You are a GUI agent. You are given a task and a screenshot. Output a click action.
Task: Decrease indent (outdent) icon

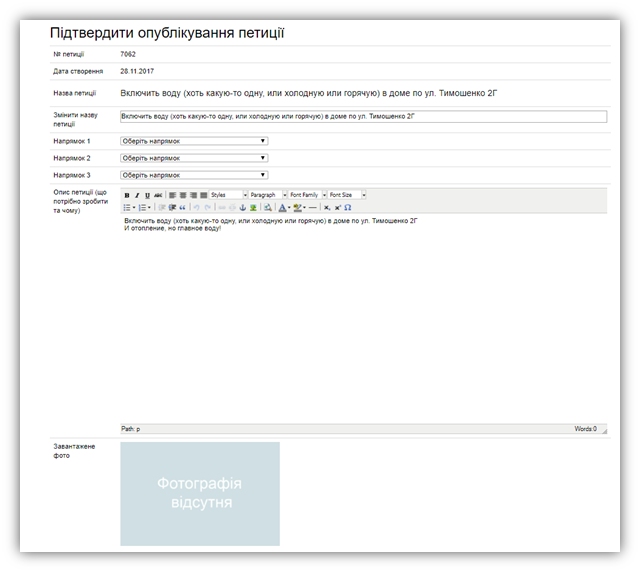(162, 207)
